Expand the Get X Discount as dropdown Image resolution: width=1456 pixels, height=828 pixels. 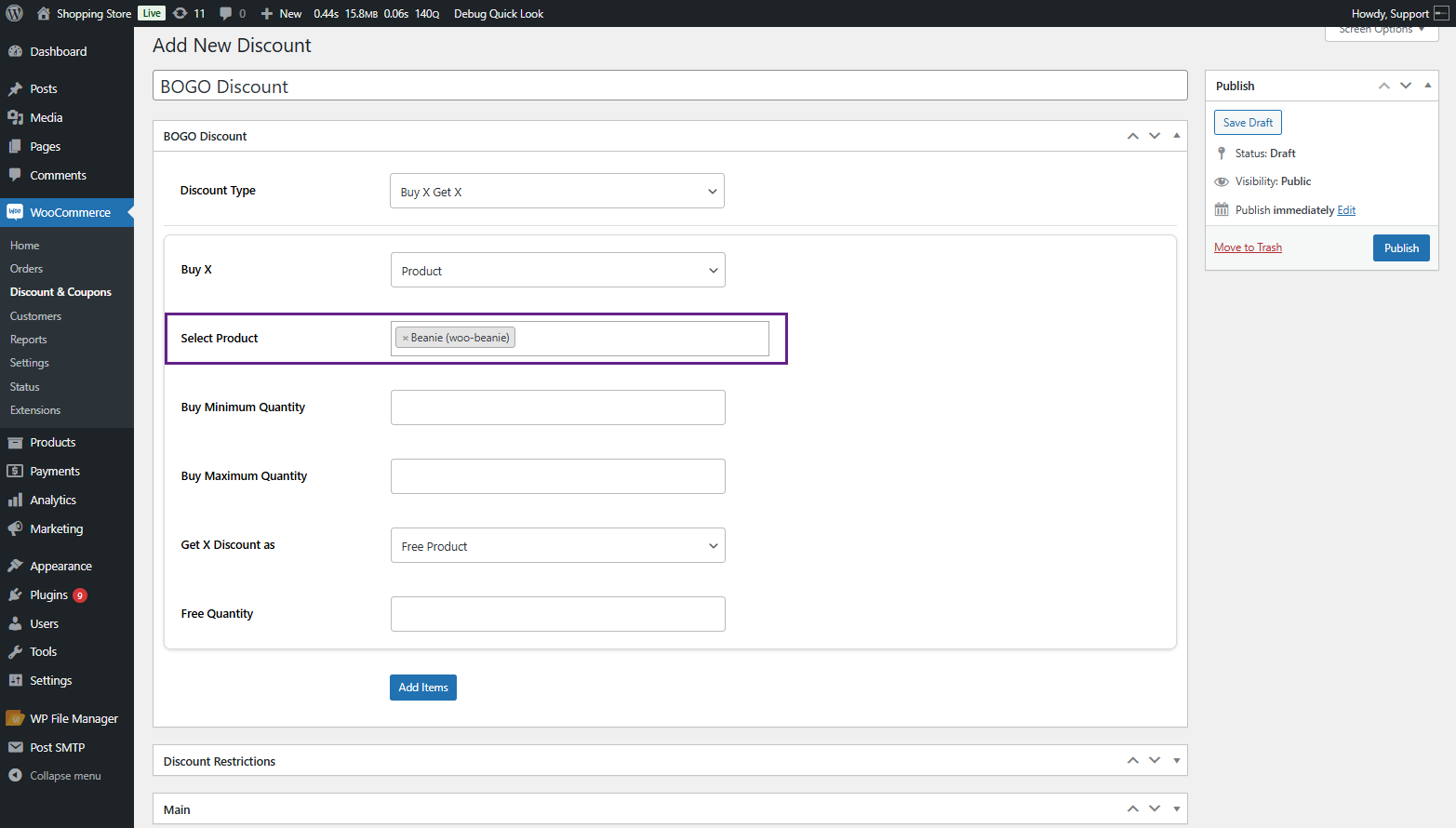[558, 545]
